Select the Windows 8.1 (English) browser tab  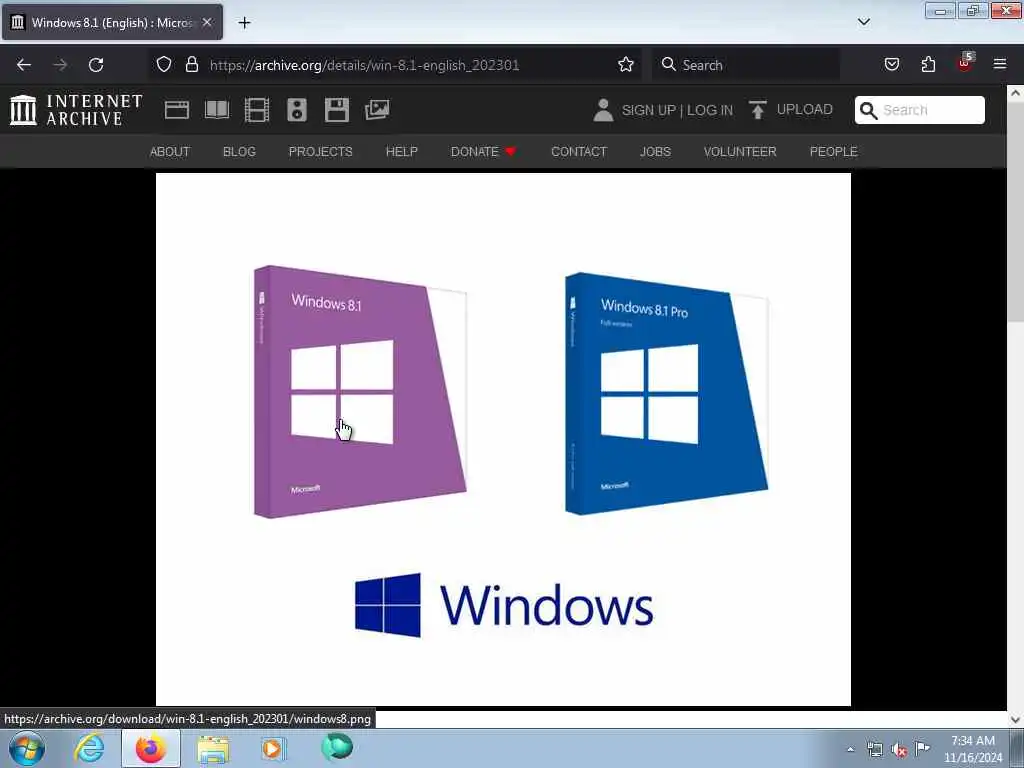[x=112, y=22]
